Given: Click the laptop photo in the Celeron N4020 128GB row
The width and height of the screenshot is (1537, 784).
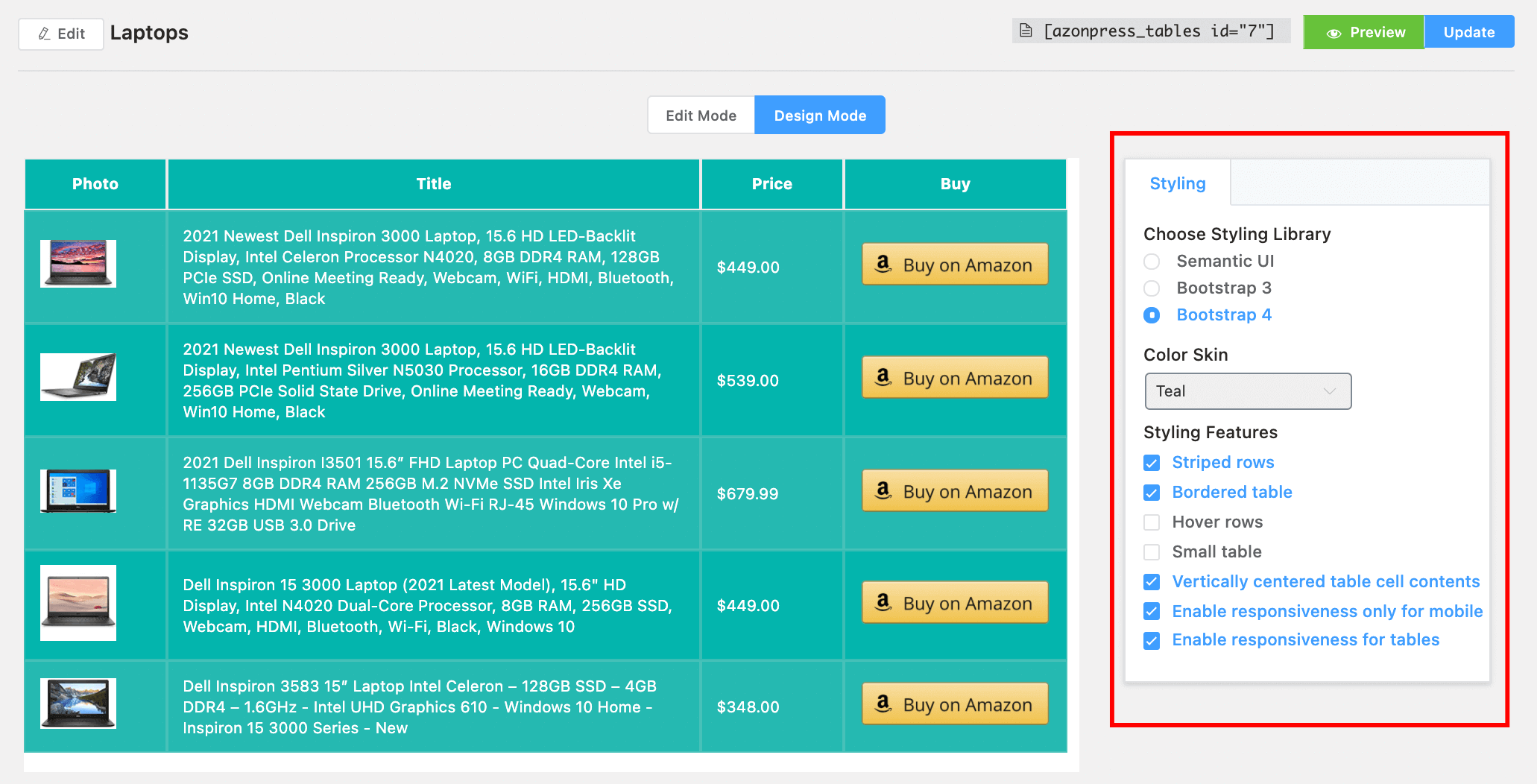Looking at the screenshot, I should [78, 264].
